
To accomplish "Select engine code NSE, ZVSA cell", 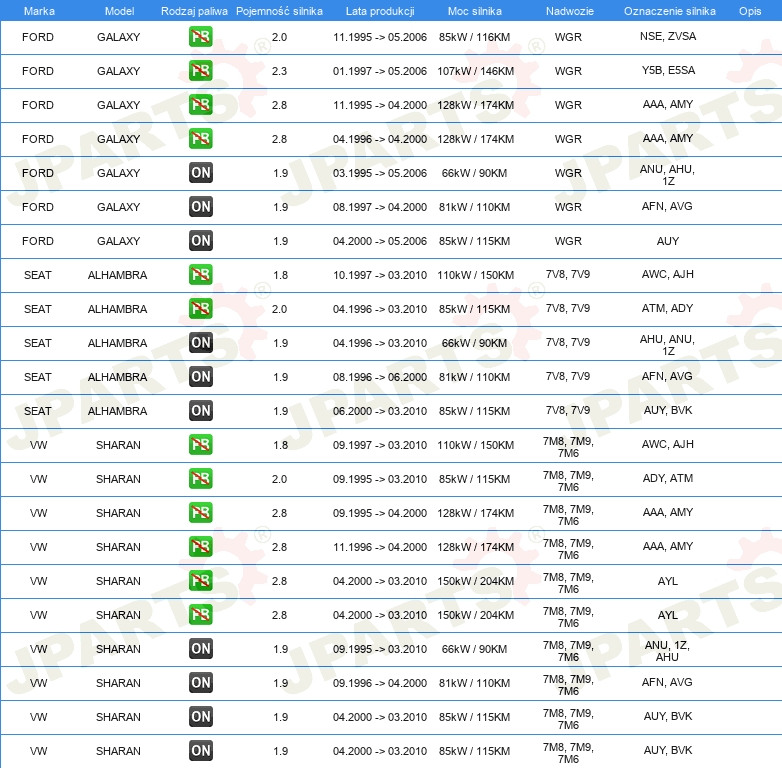I will (x=668, y=36).
